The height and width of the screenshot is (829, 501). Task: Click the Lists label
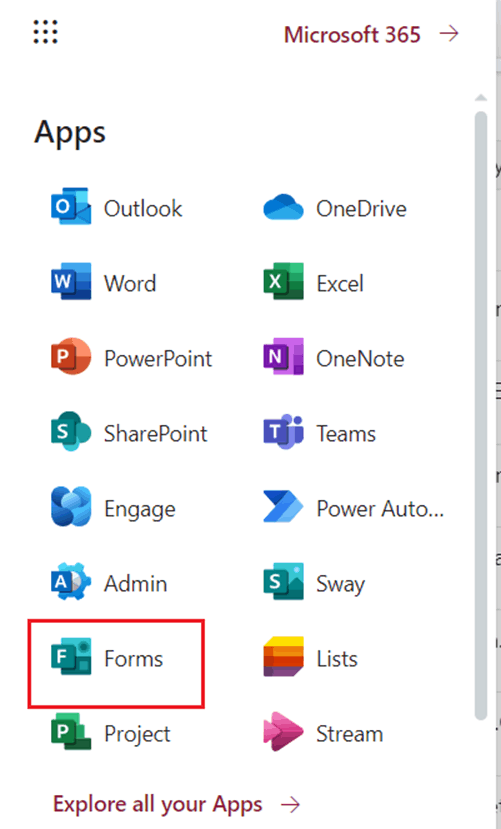pyautogui.click(x=337, y=659)
